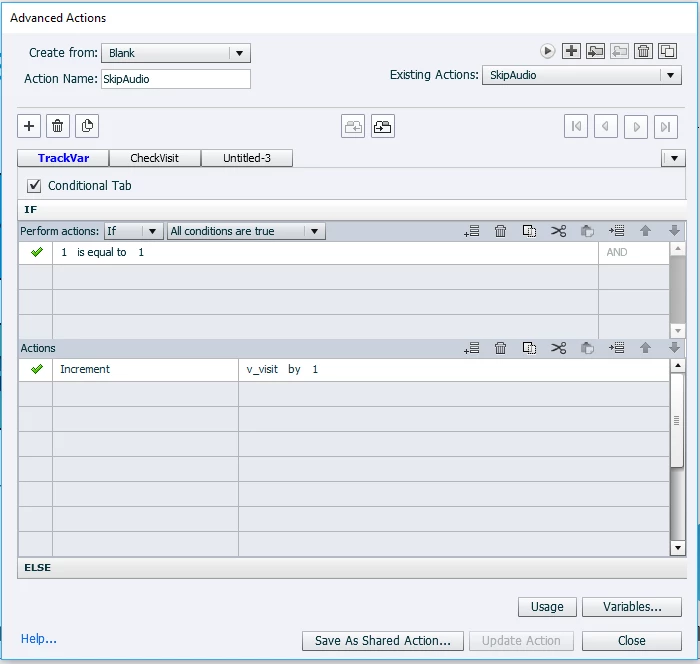
Task: Open the Existing Actions SkipAudio dropdown
Action: point(582,75)
